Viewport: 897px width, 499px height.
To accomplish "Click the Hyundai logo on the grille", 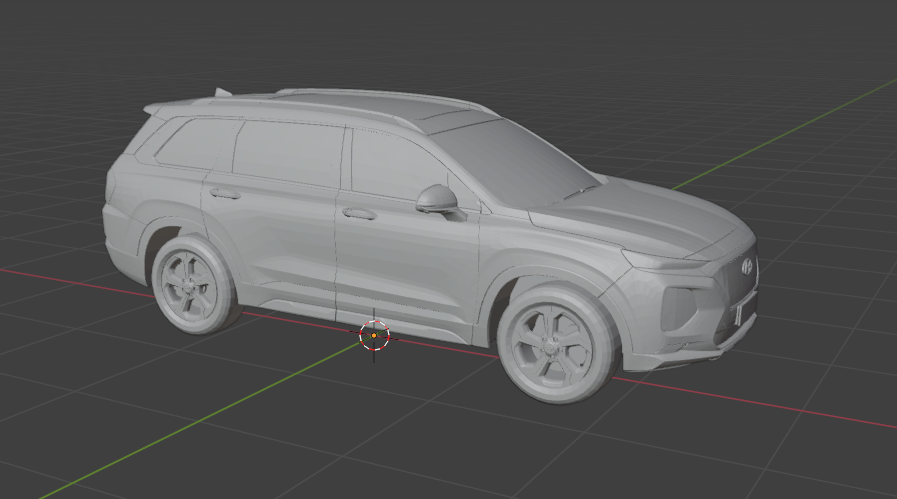I will pyautogui.click(x=747, y=266).
